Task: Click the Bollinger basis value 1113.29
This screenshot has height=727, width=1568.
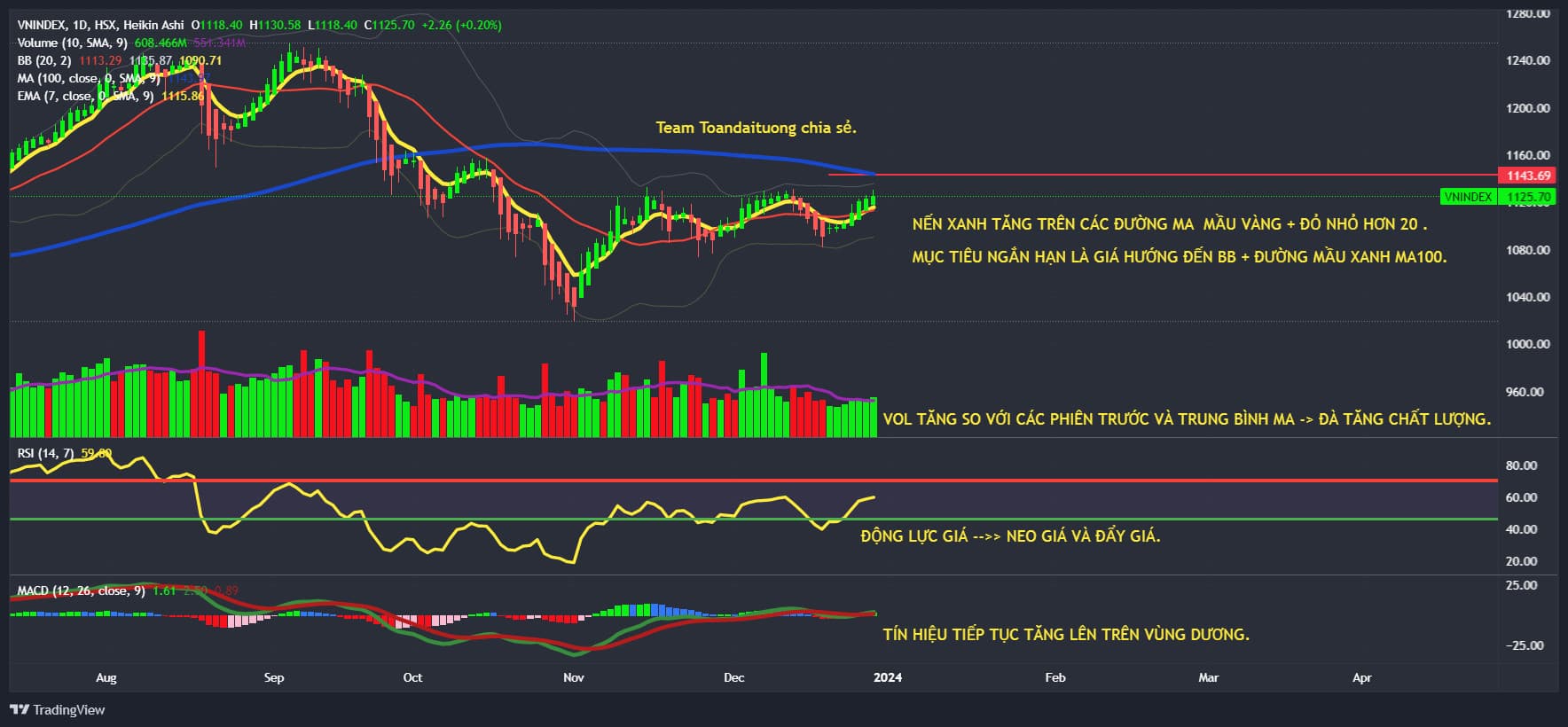Action: coord(100,60)
